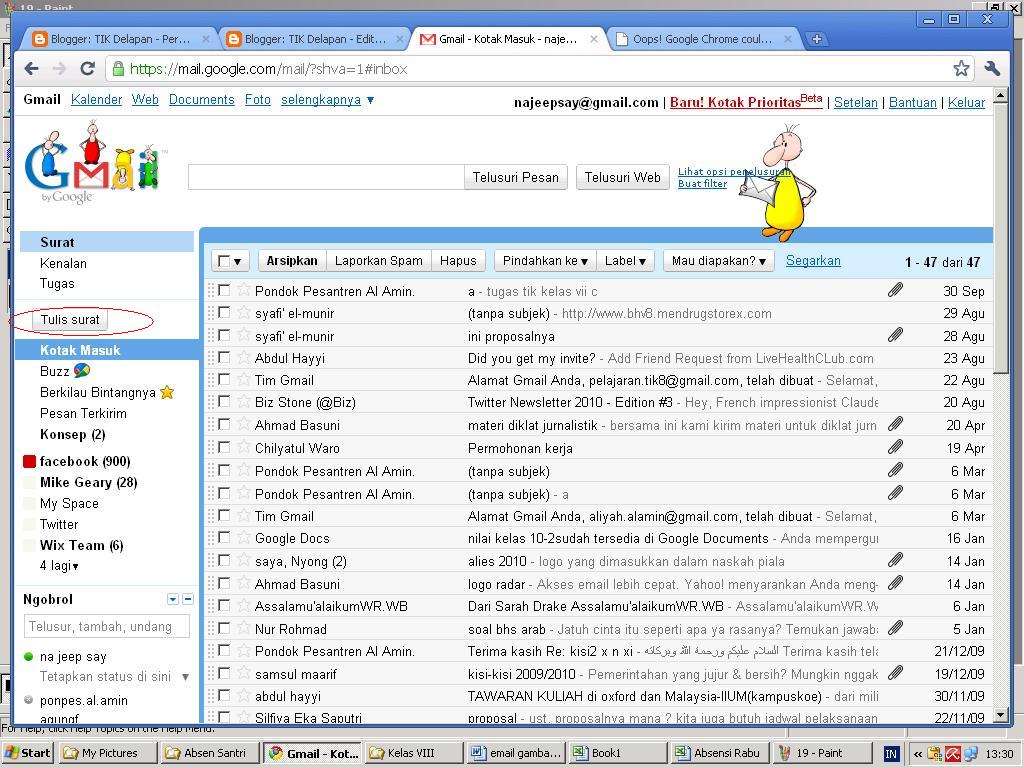Switch to the Oops! Google Chrome tab
Screen dimensions: 1024x768
pyautogui.click(x=702, y=39)
